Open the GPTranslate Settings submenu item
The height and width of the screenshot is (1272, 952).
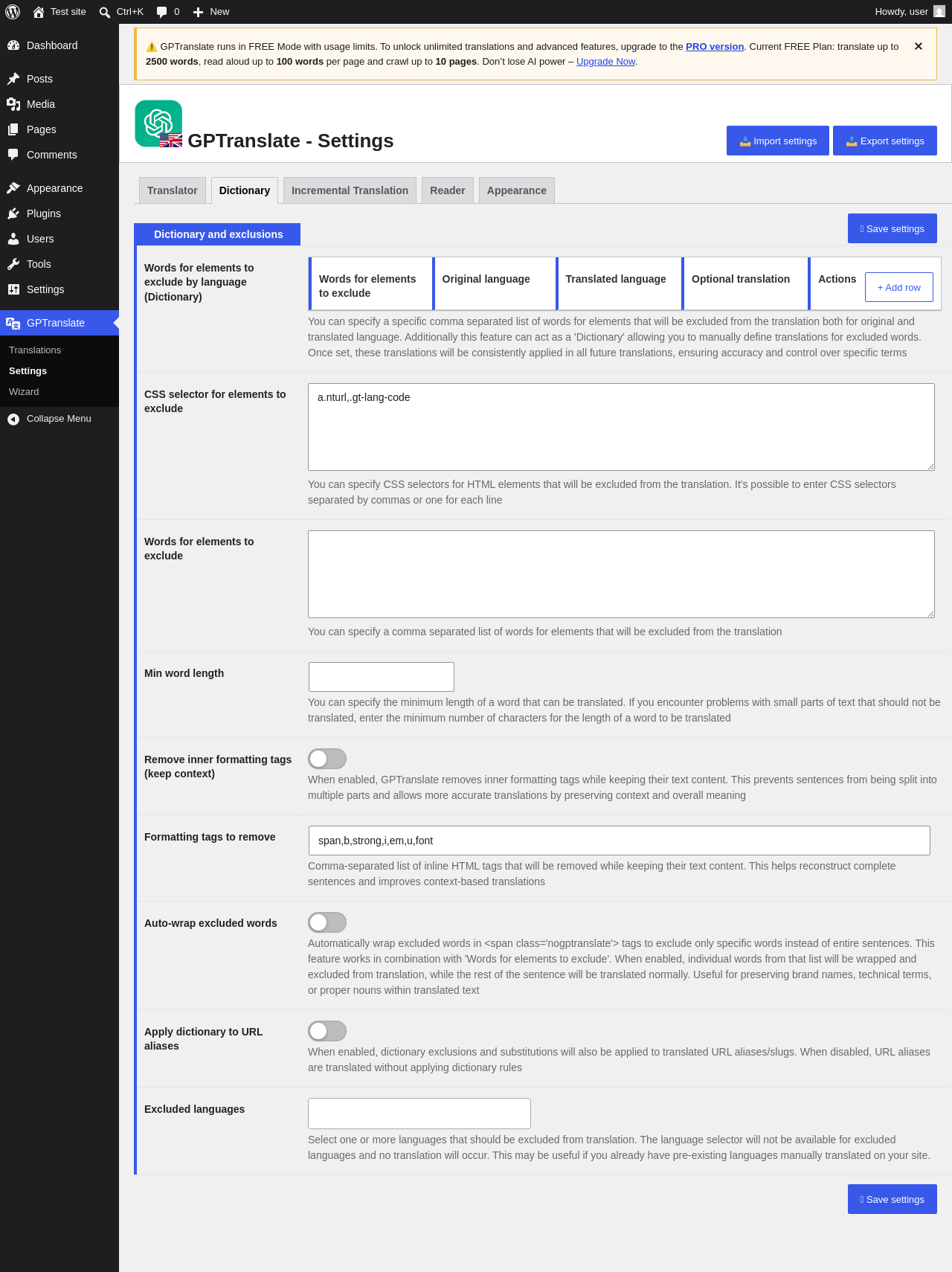click(28, 371)
